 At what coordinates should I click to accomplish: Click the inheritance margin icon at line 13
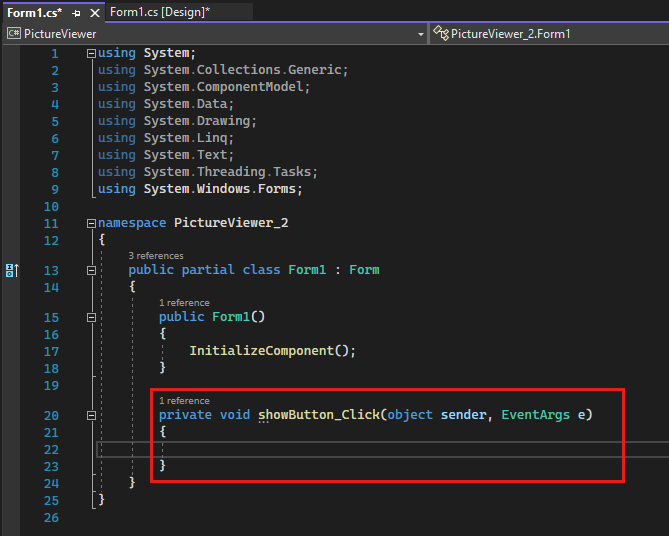(x=12, y=270)
